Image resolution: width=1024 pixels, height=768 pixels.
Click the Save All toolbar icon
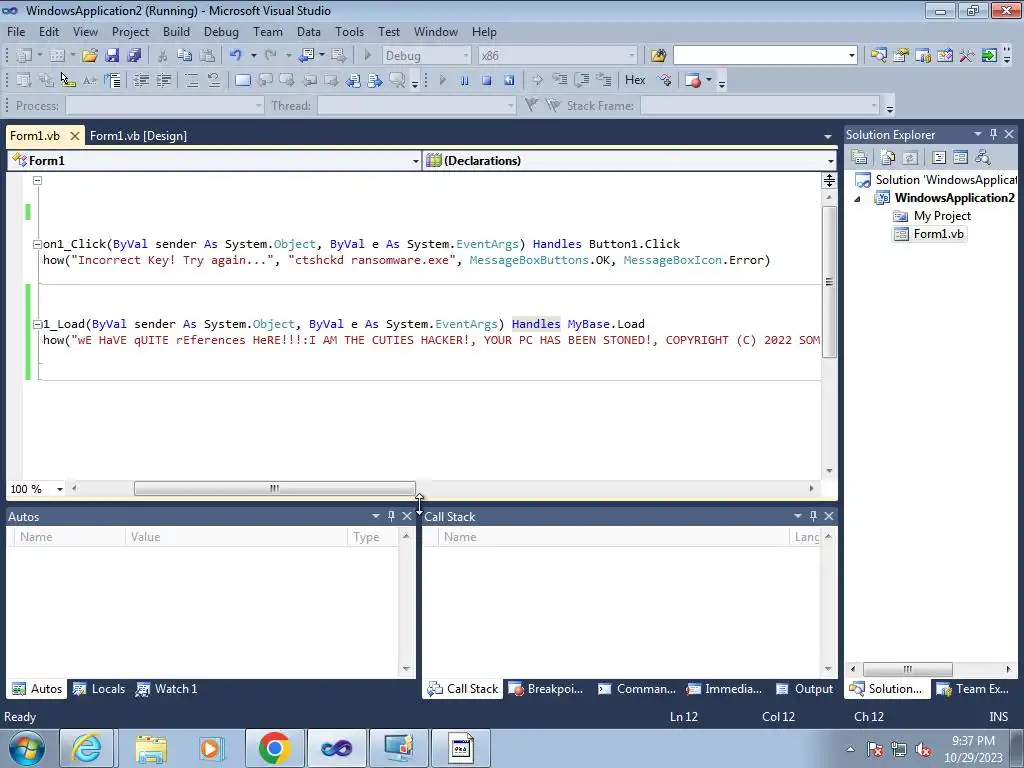[134, 56]
